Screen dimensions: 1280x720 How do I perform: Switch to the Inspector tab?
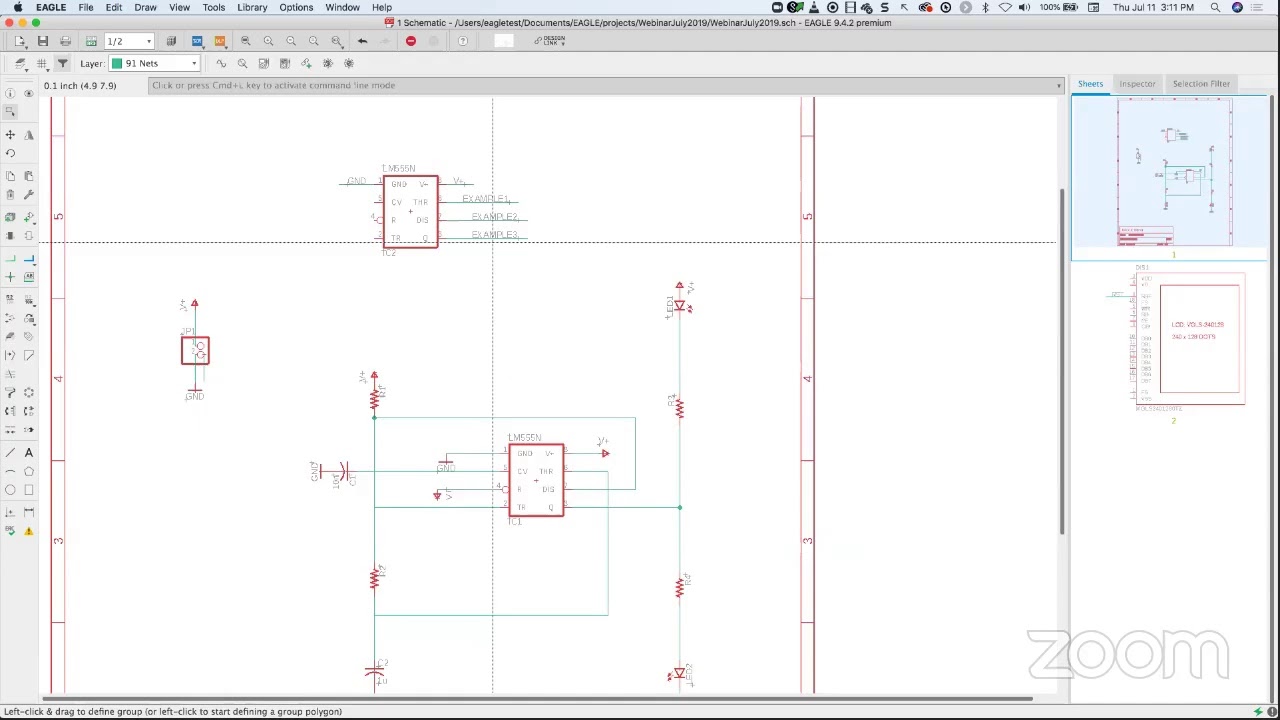[1137, 84]
